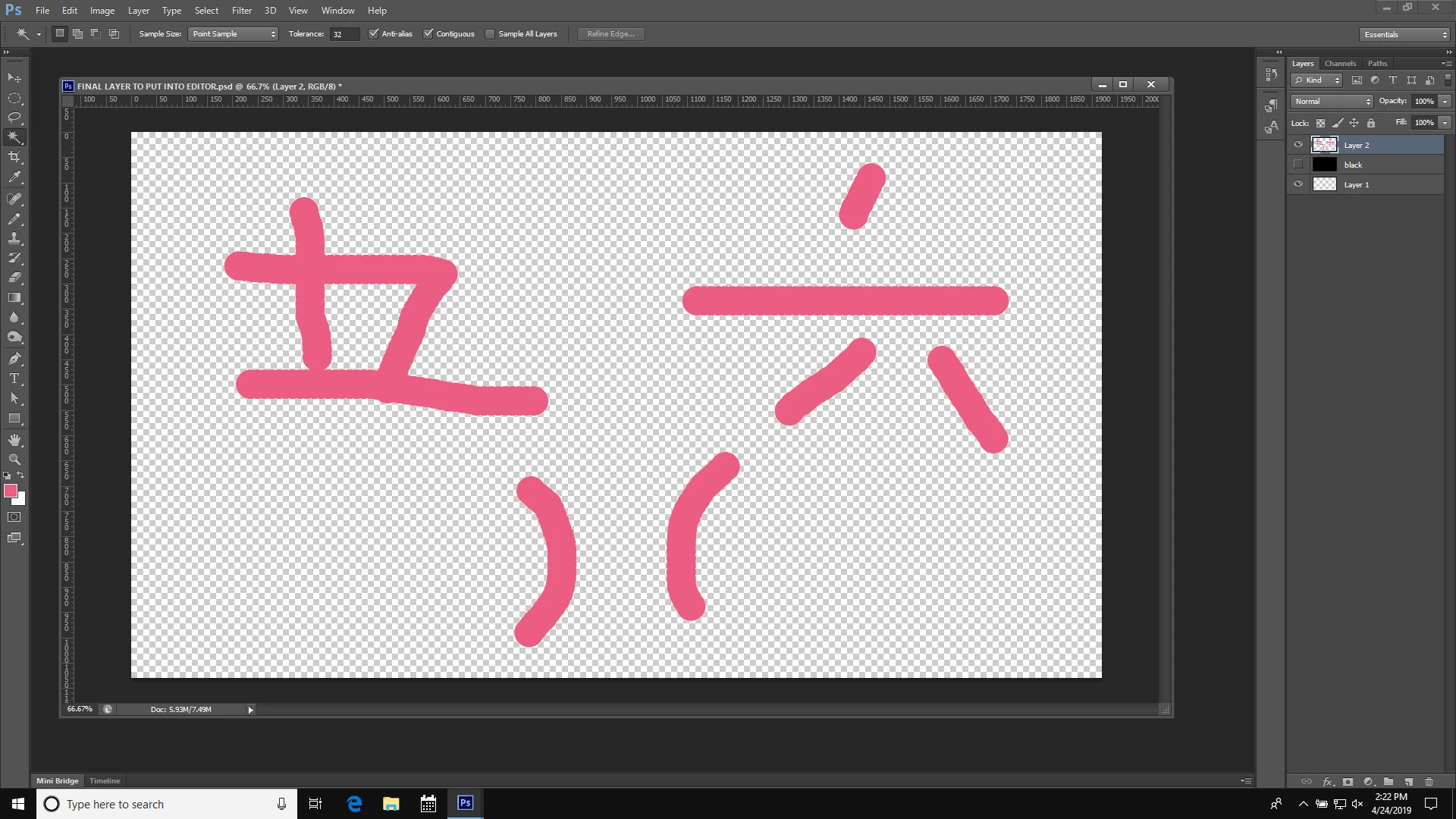Image resolution: width=1456 pixels, height=819 pixels.
Task: Select the Elliptical Marquee tool
Action: click(x=14, y=99)
